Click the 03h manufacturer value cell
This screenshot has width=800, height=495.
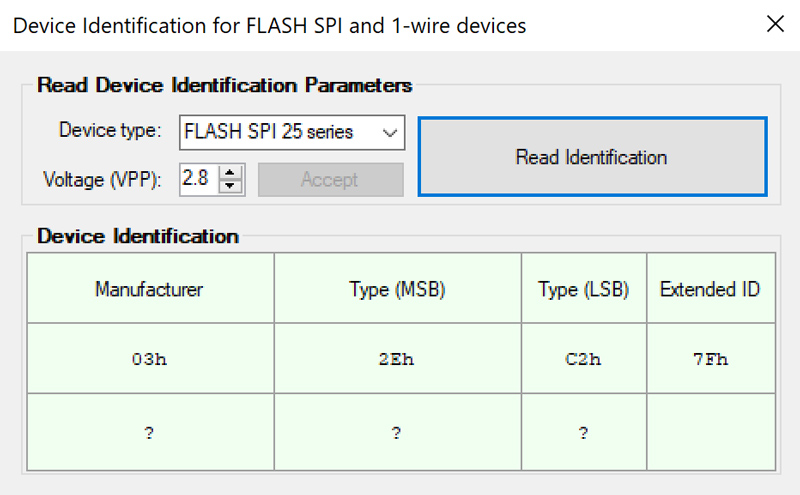click(149, 359)
